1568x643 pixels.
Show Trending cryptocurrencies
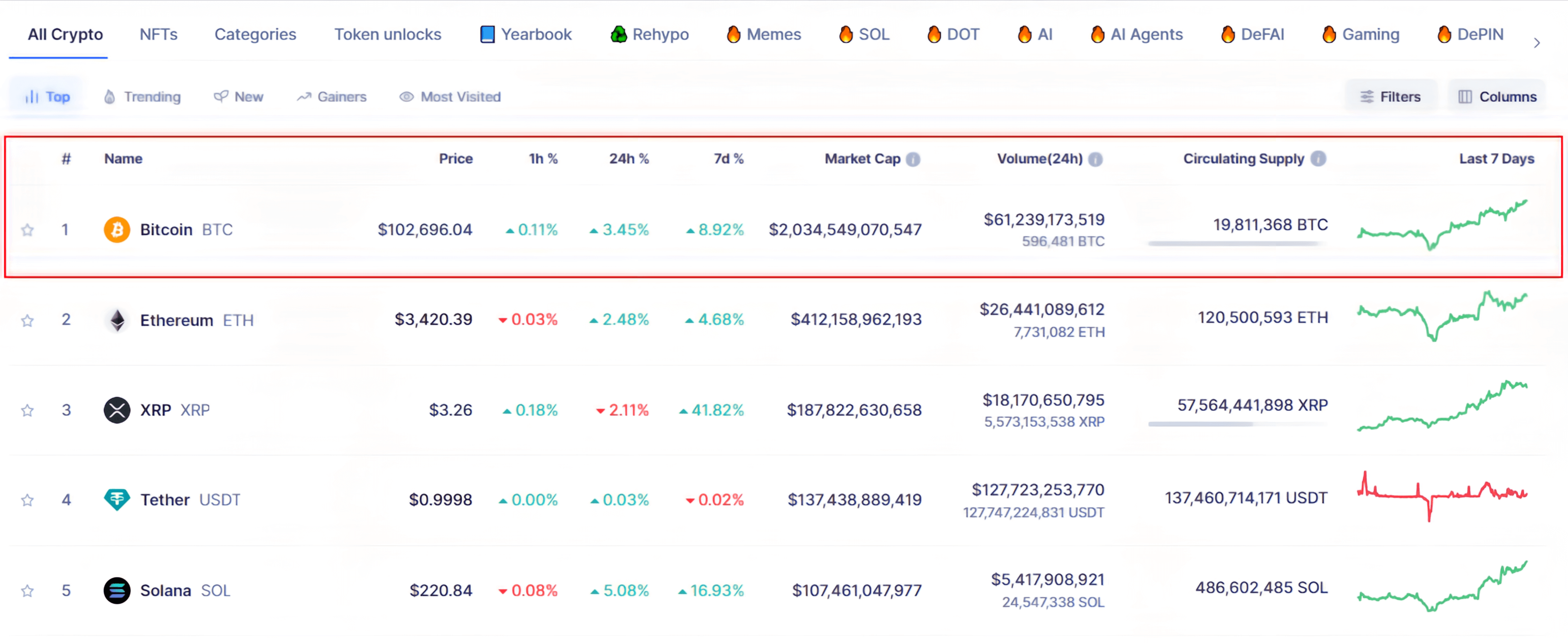point(143,97)
